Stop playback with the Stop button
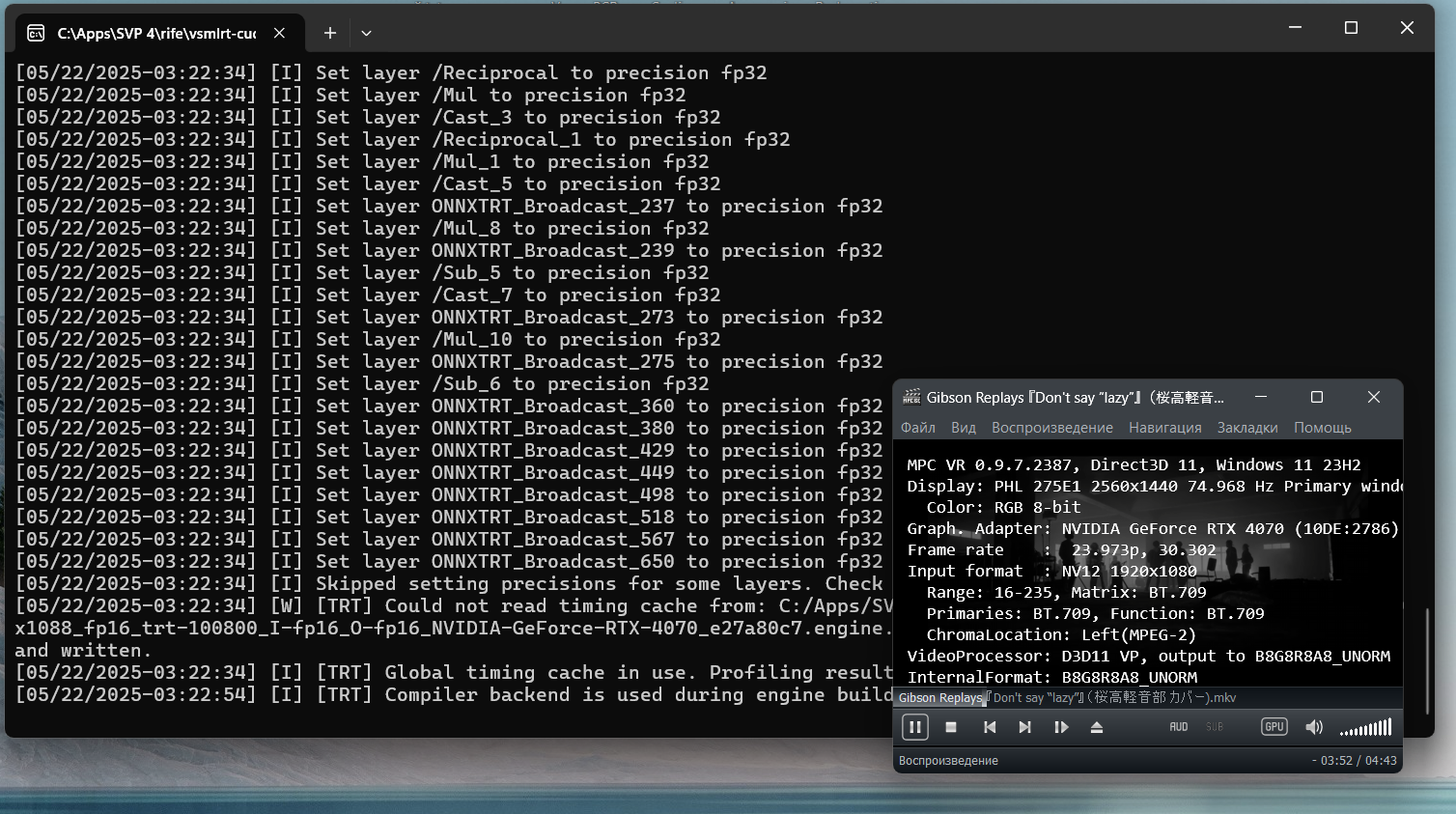1456x814 pixels. click(x=951, y=727)
